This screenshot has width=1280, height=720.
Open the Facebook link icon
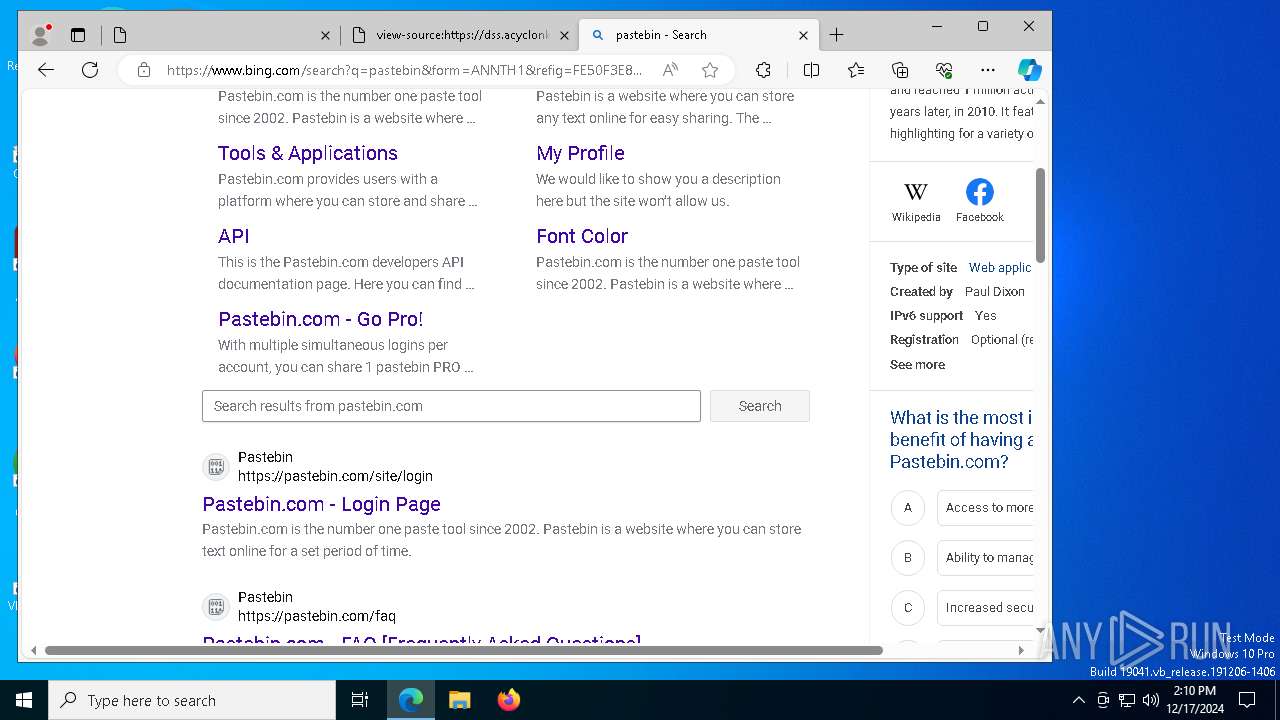pyautogui.click(x=980, y=192)
